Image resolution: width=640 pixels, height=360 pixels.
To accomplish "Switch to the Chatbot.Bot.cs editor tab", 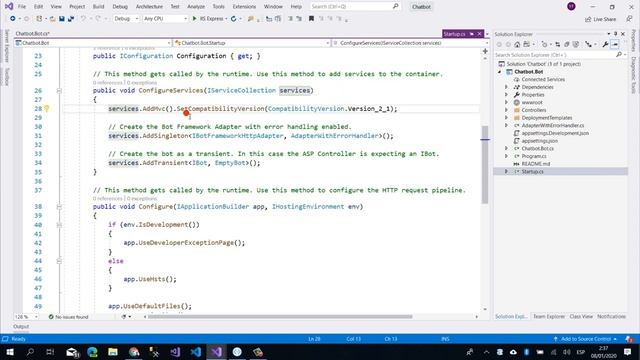I will tap(33, 33).
